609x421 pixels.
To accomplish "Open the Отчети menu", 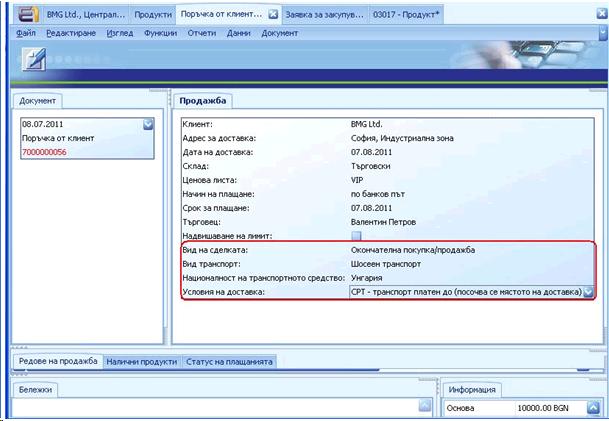I will (202, 33).
